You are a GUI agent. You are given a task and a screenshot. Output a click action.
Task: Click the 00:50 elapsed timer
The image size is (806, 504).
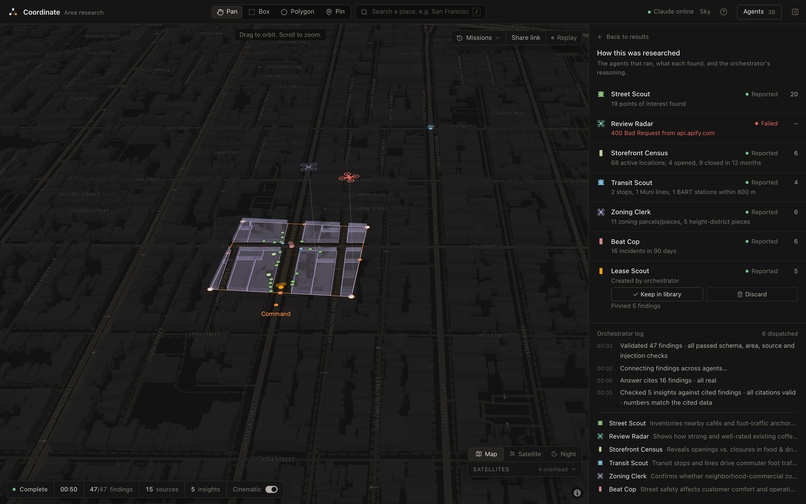tap(68, 490)
